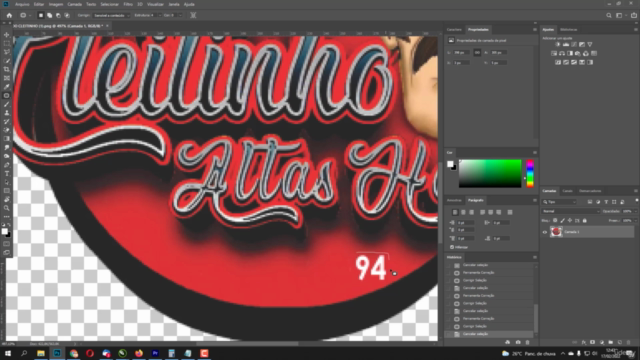Toggle lock image pixels brush icon
The height and width of the screenshot is (360, 640).
562,220
